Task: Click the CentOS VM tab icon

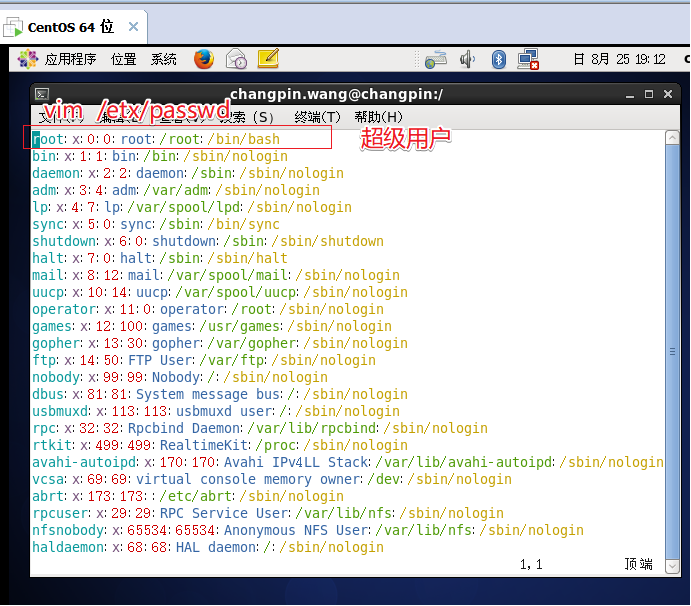Action: tap(13, 27)
